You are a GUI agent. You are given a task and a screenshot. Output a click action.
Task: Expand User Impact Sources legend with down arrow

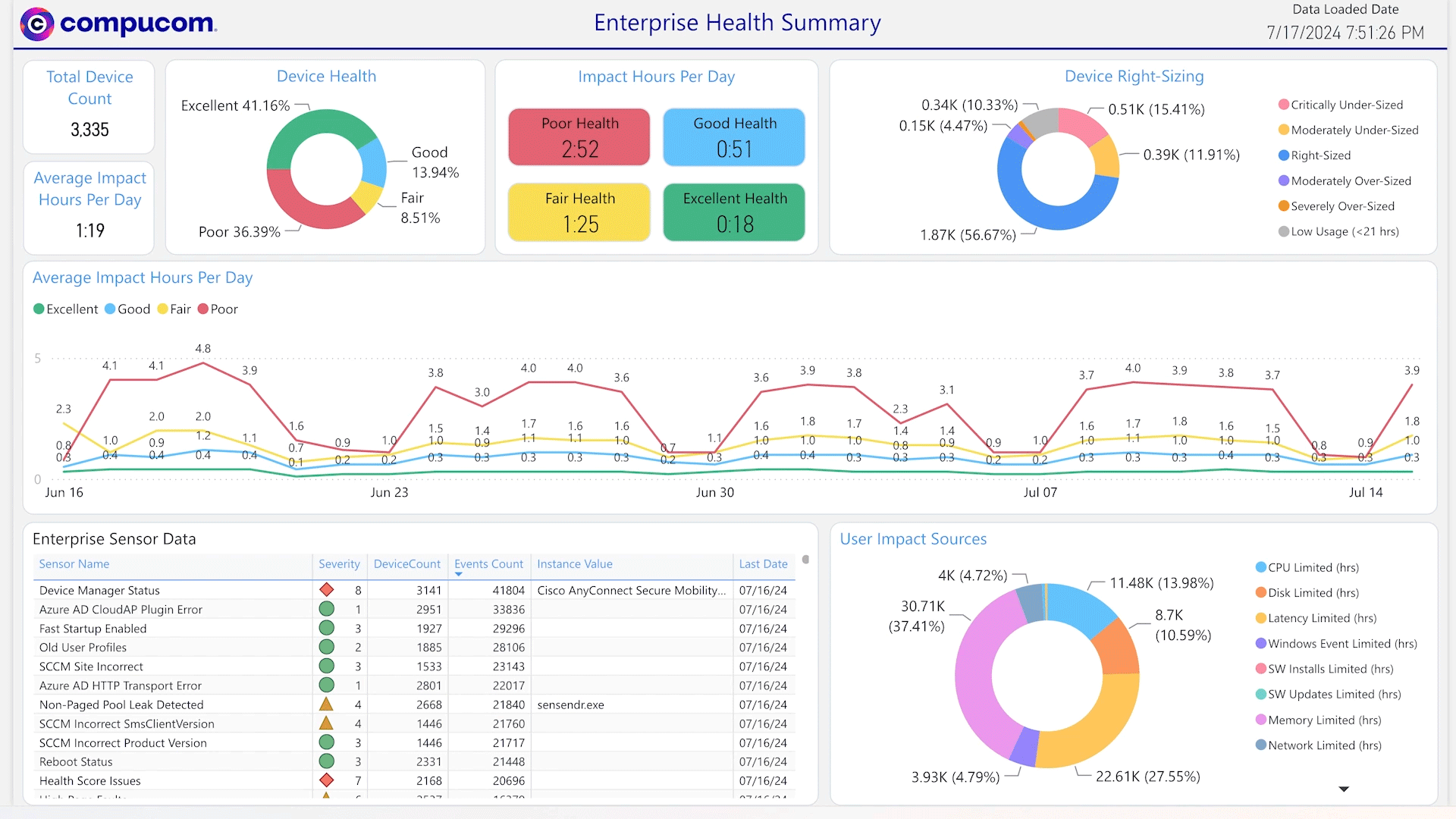(x=1344, y=789)
